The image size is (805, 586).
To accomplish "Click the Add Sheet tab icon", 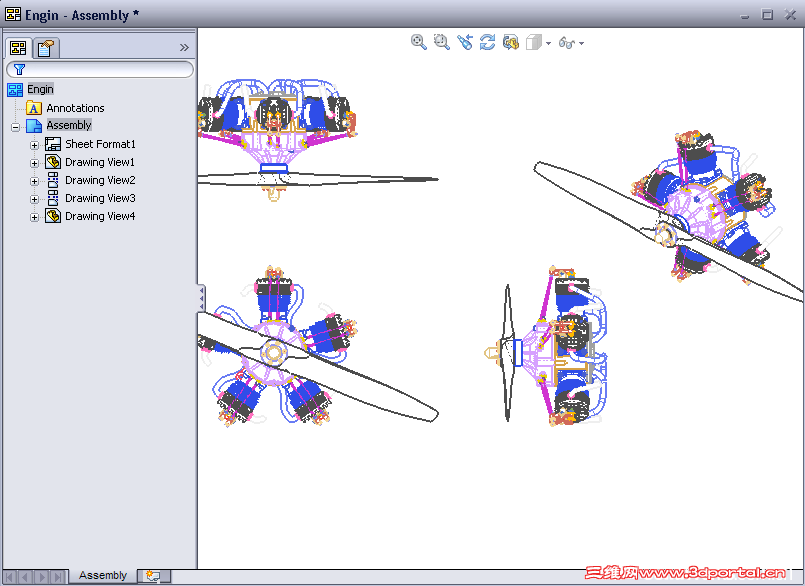I will (x=153, y=576).
